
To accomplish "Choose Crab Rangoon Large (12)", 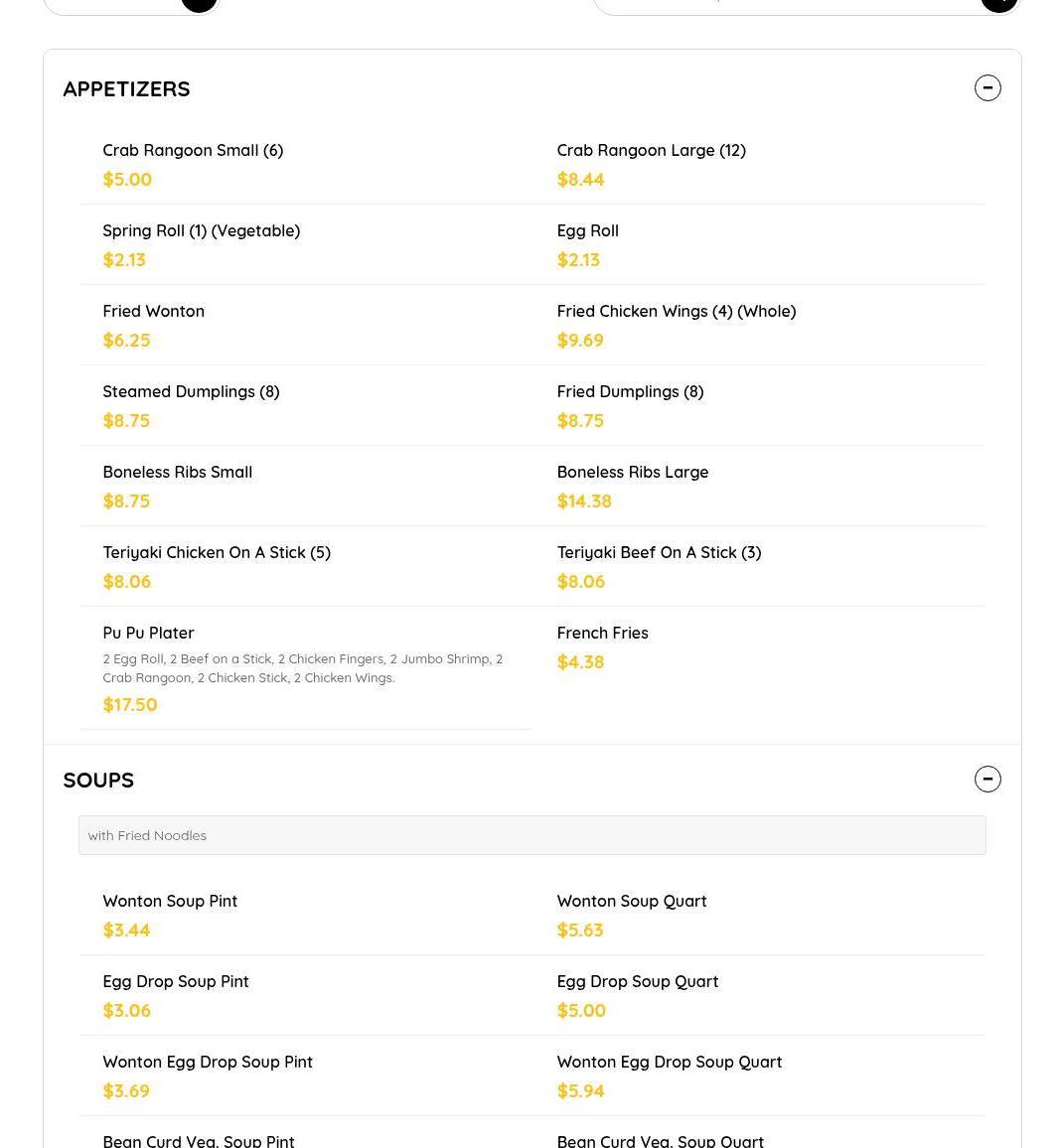I will pyautogui.click(x=651, y=151).
